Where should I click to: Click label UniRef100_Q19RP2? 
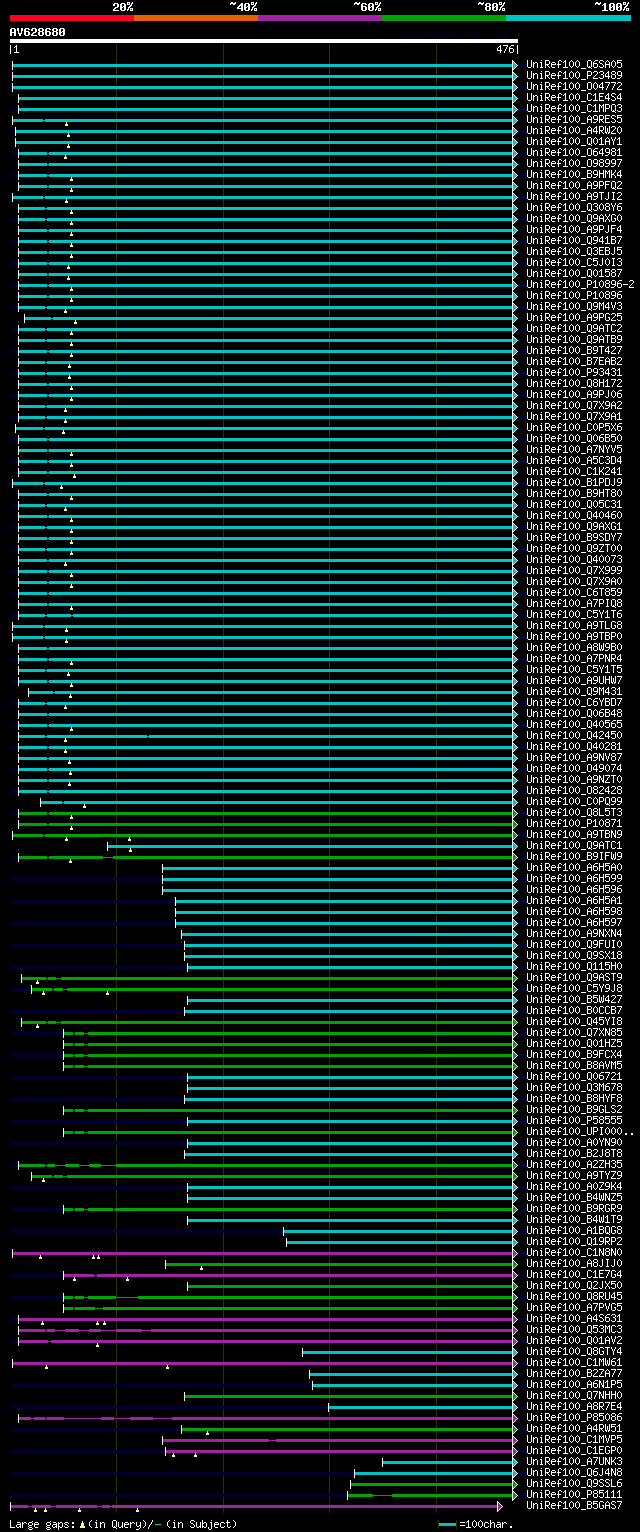tap(574, 1241)
